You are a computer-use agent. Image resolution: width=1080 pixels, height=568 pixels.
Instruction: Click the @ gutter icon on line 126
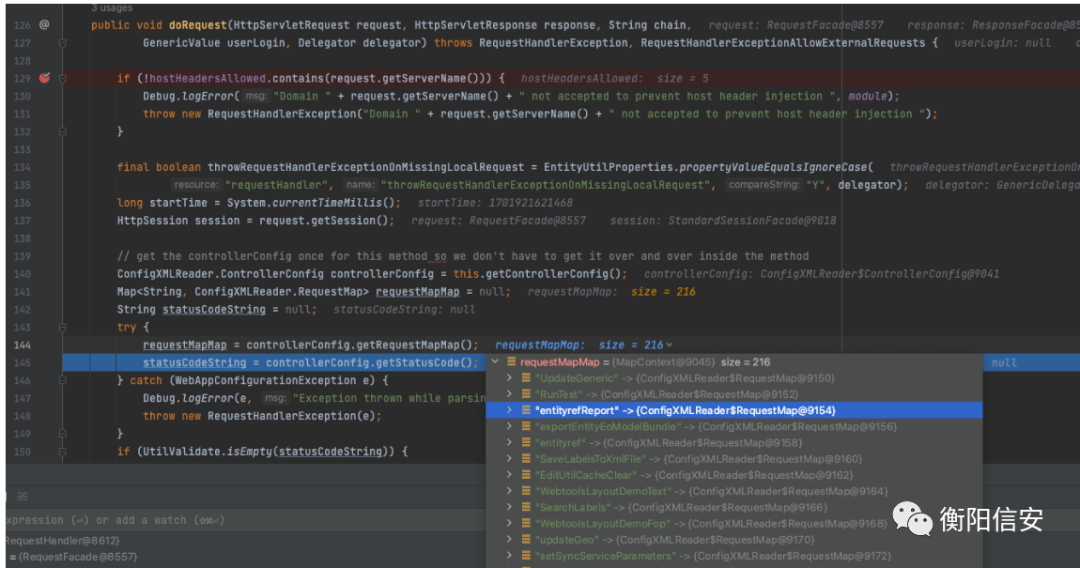pos(44,25)
